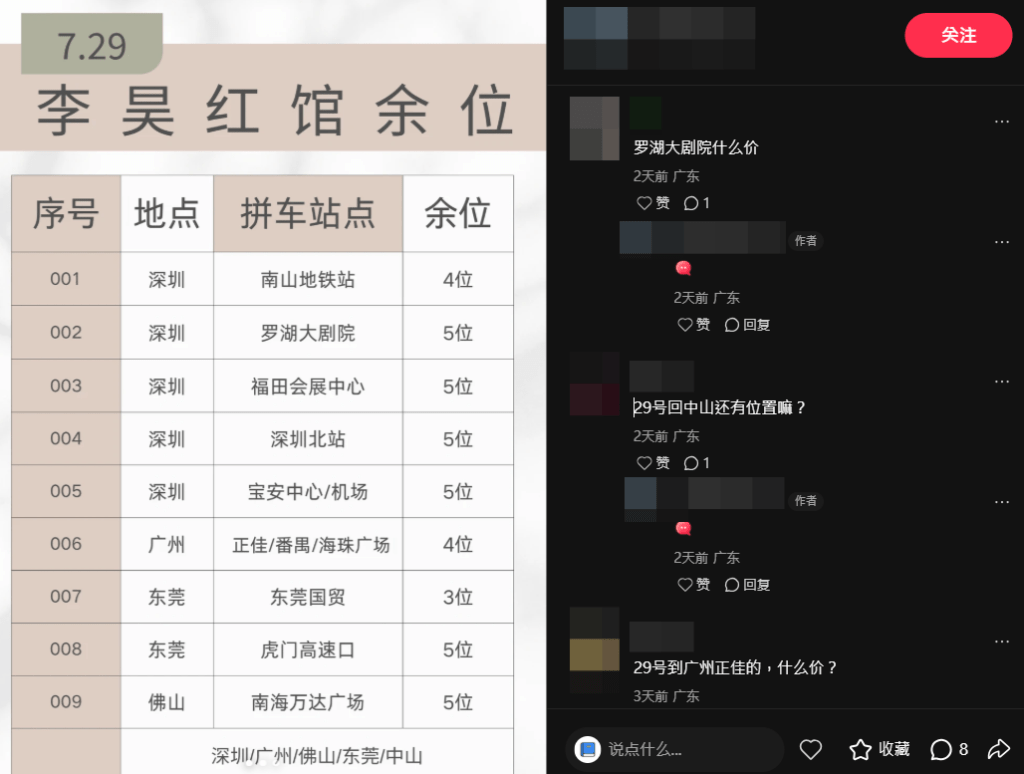Click cell 深圳北站
The image size is (1024, 774).
pyautogui.click(x=308, y=439)
